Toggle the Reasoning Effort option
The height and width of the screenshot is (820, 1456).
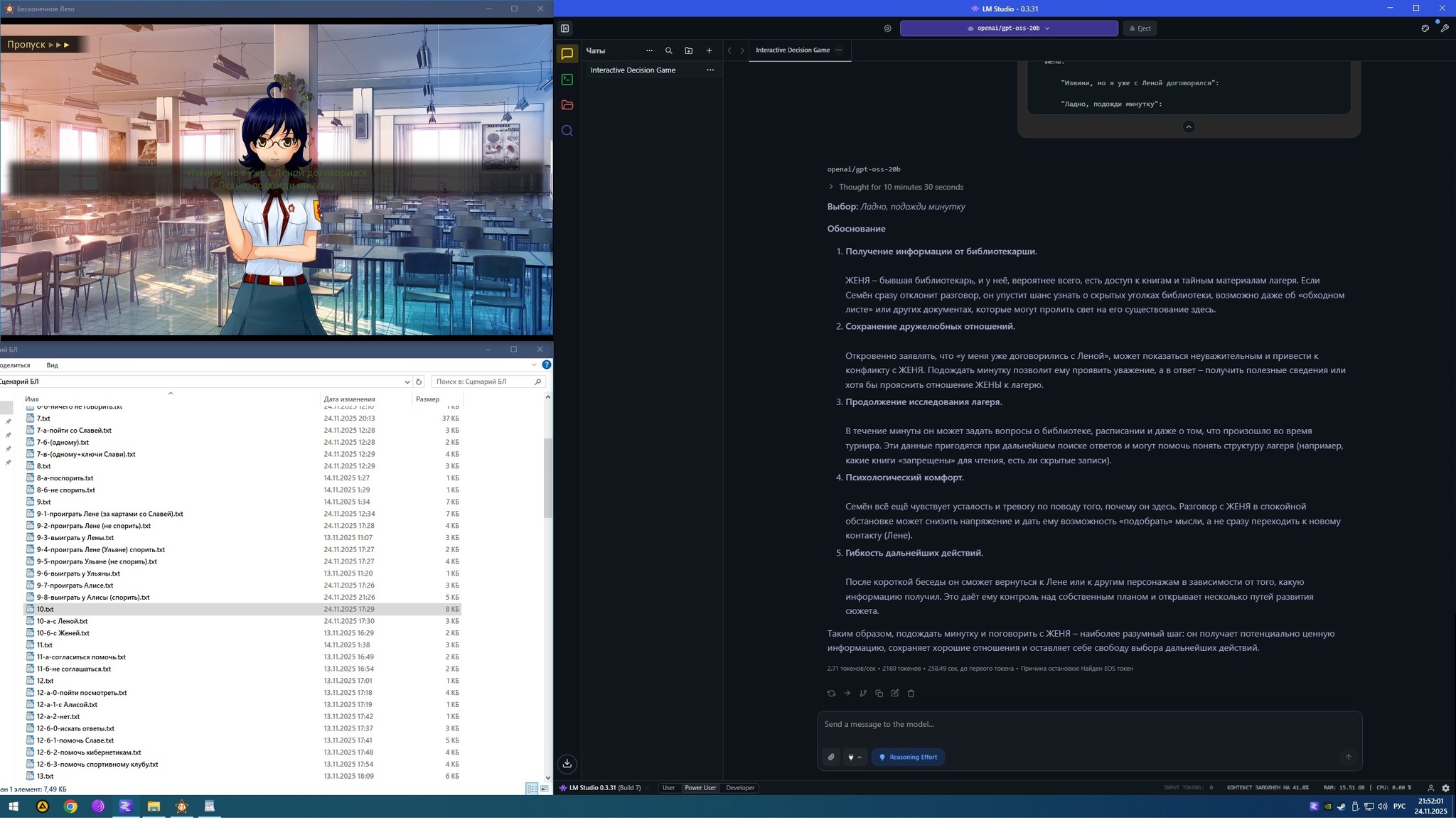tap(908, 757)
